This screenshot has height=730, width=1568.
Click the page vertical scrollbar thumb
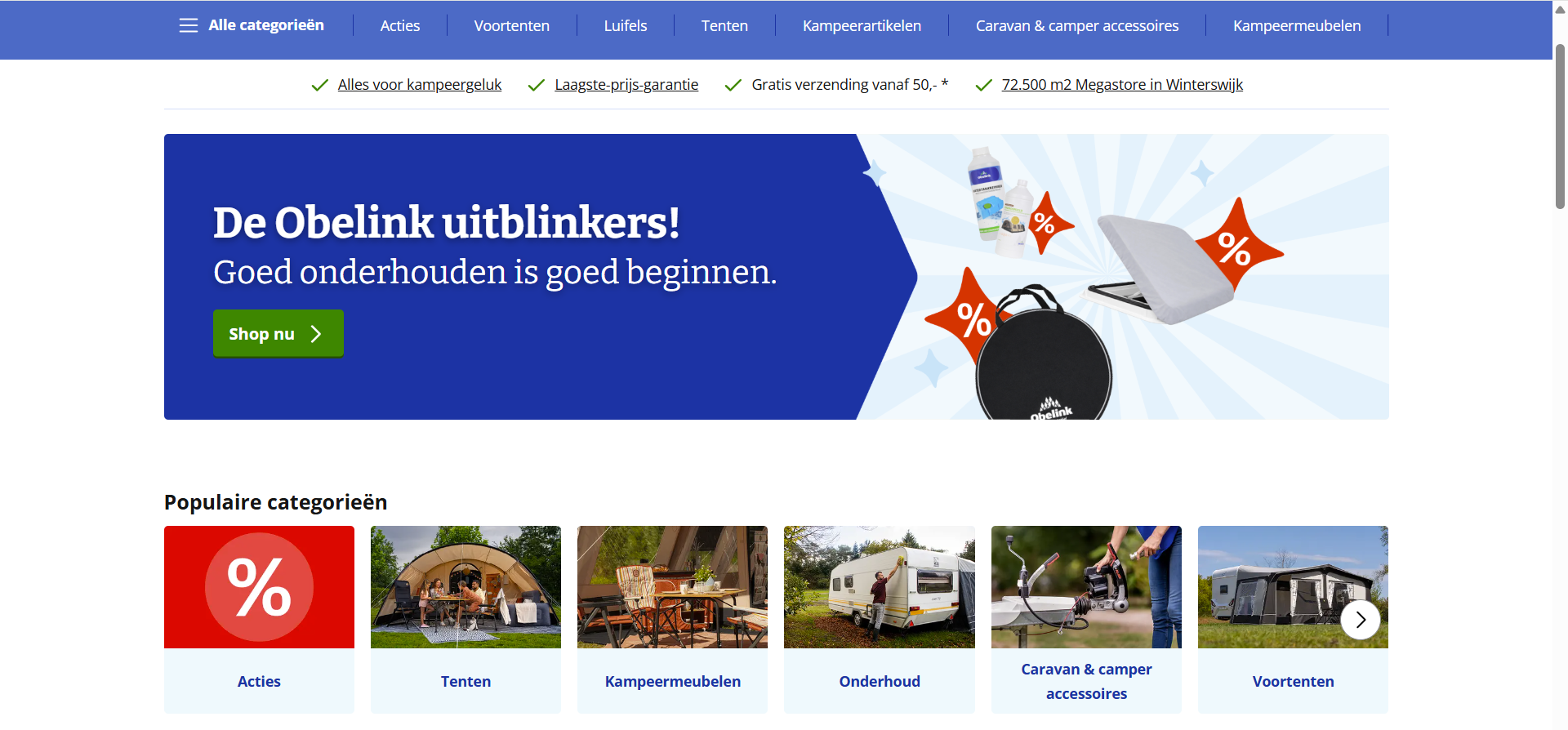point(1560,127)
